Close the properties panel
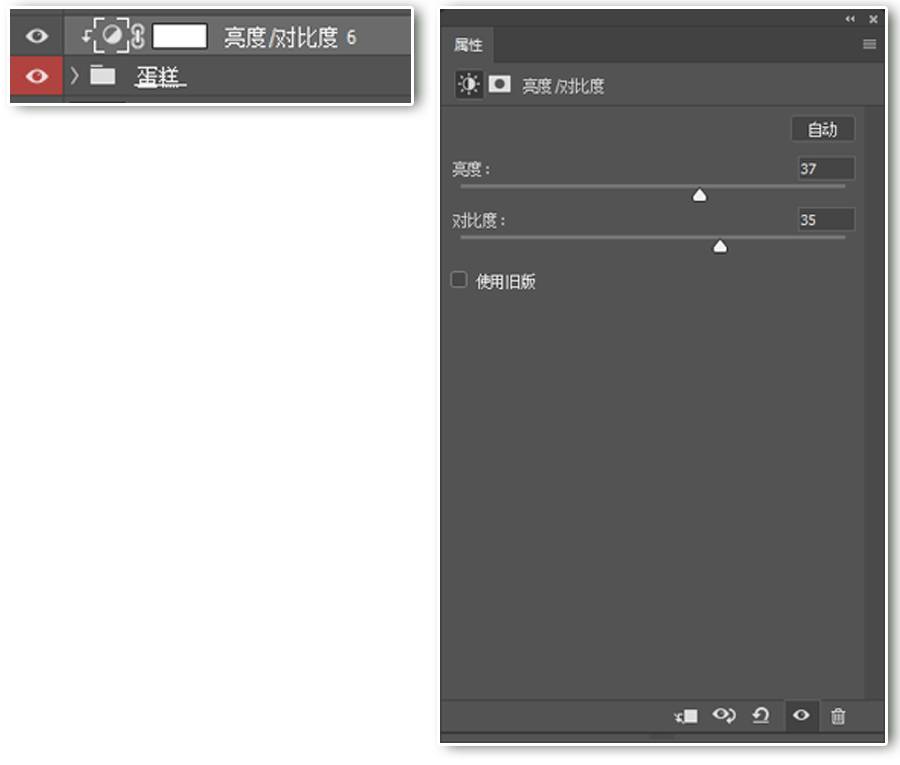900x765 pixels. click(x=873, y=19)
